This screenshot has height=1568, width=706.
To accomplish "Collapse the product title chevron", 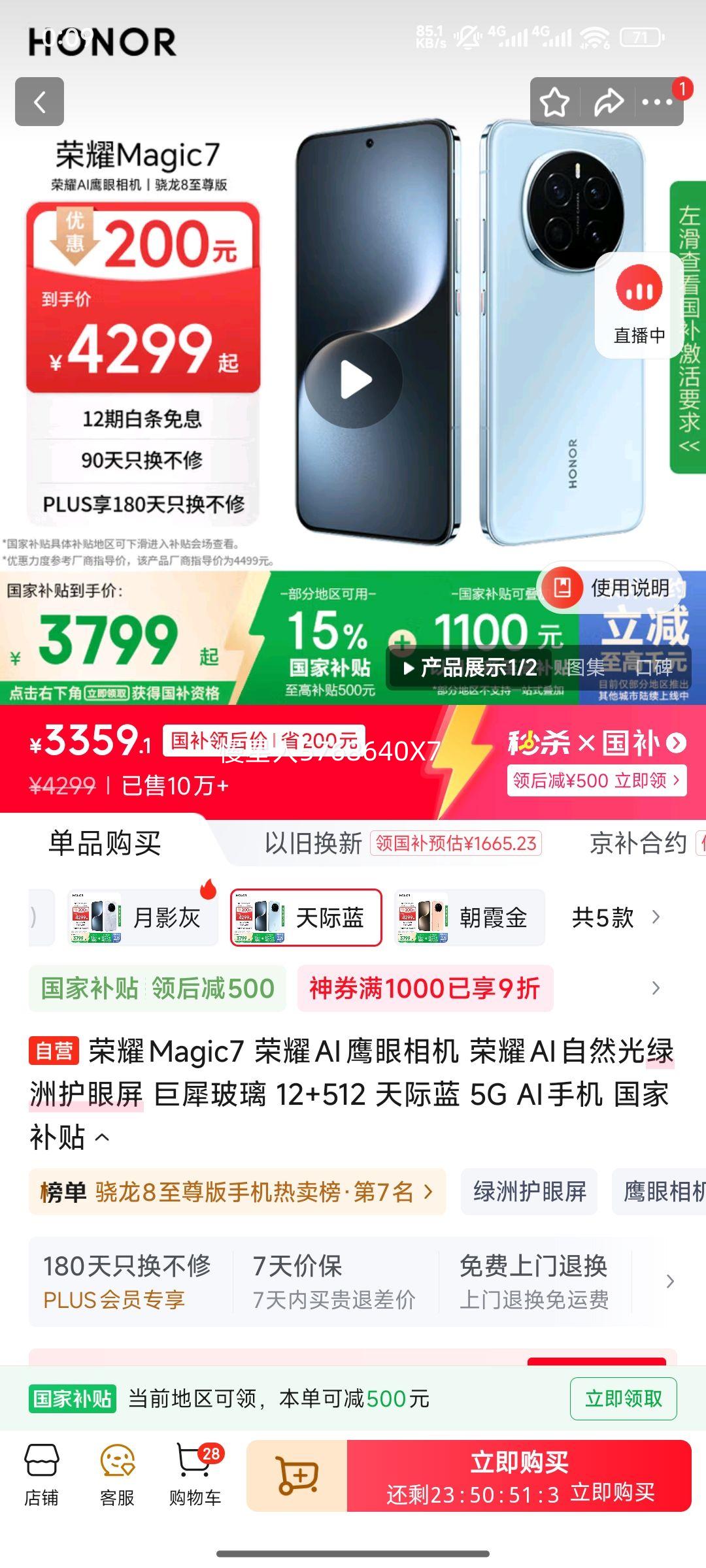I will coord(102,1137).
